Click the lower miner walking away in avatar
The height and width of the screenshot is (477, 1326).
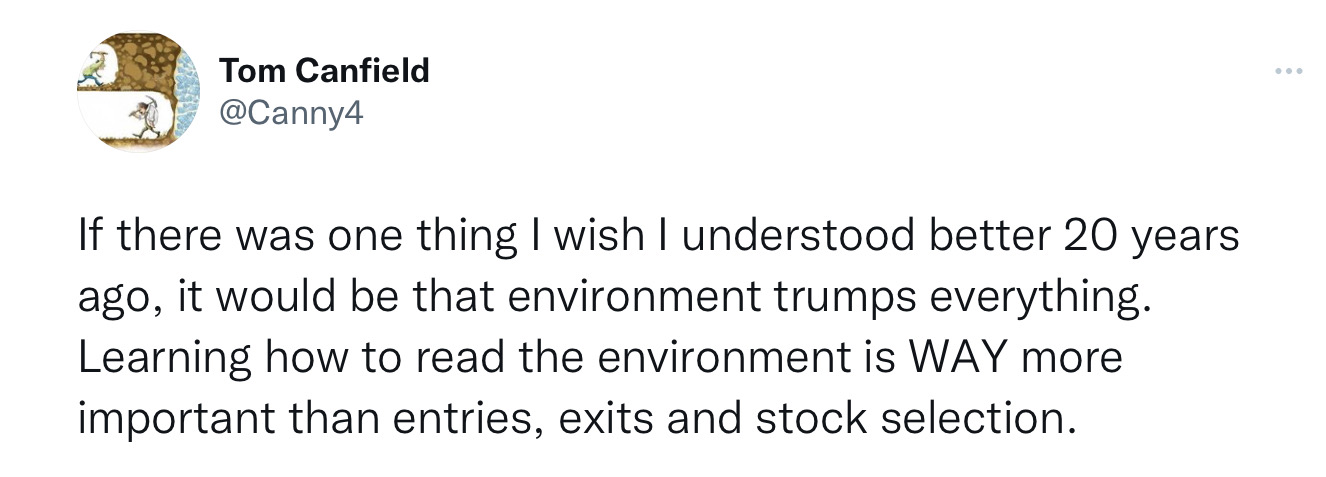tap(144, 118)
